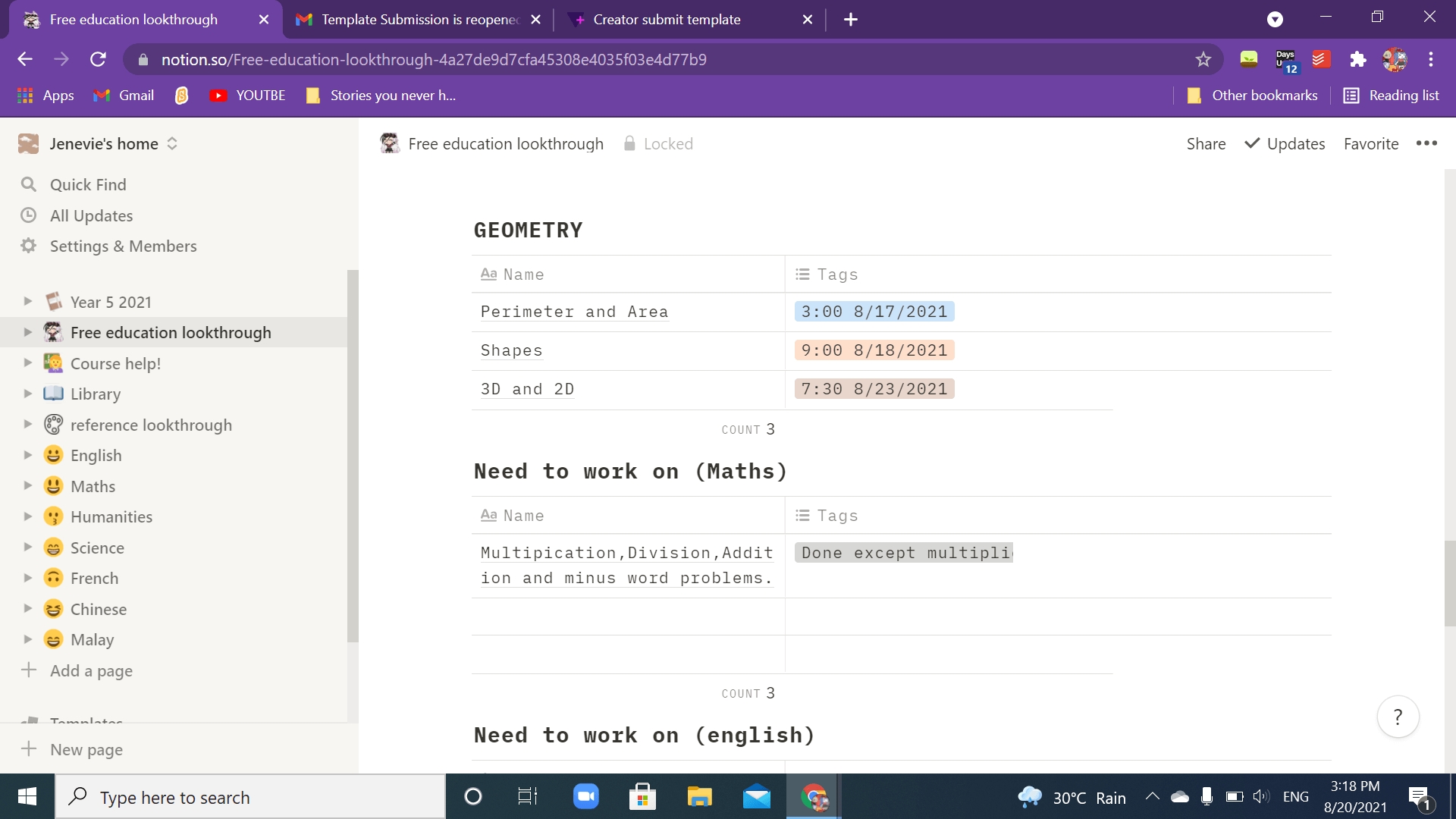Click Favorite to favorite the page
Screen dimensions: 1456x819
[1370, 143]
